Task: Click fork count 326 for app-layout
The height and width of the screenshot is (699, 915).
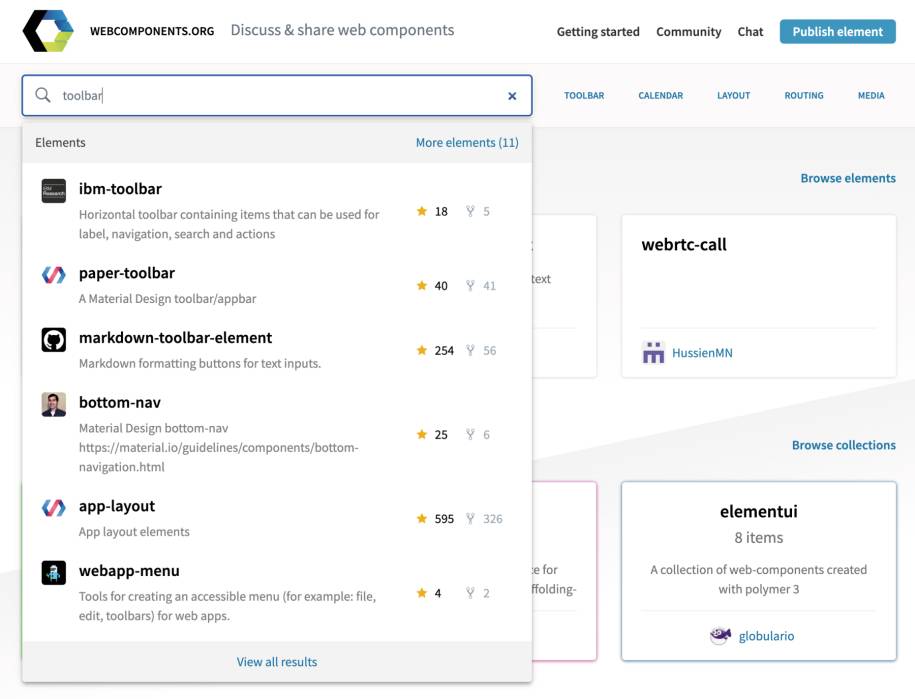Action: pyautogui.click(x=493, y=519)
